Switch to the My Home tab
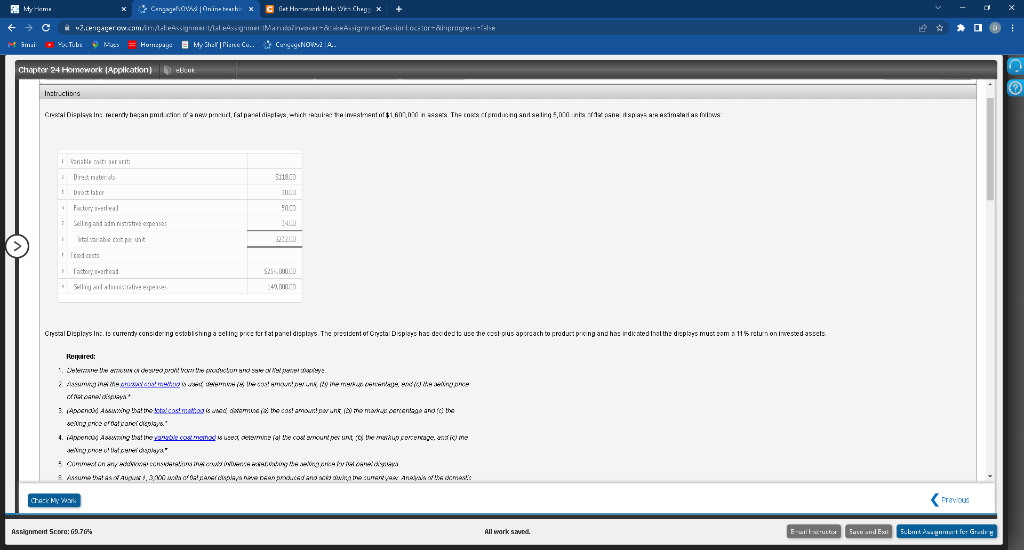 [68, 9]
